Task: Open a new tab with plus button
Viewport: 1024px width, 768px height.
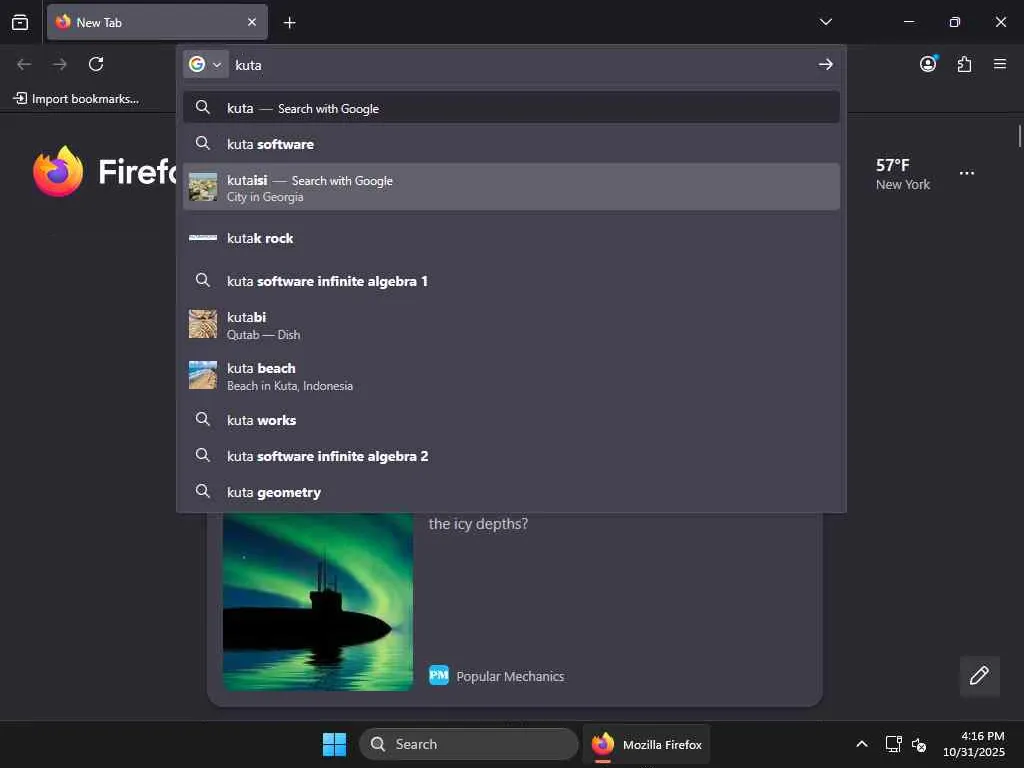Action: click(x=289, y=23)
